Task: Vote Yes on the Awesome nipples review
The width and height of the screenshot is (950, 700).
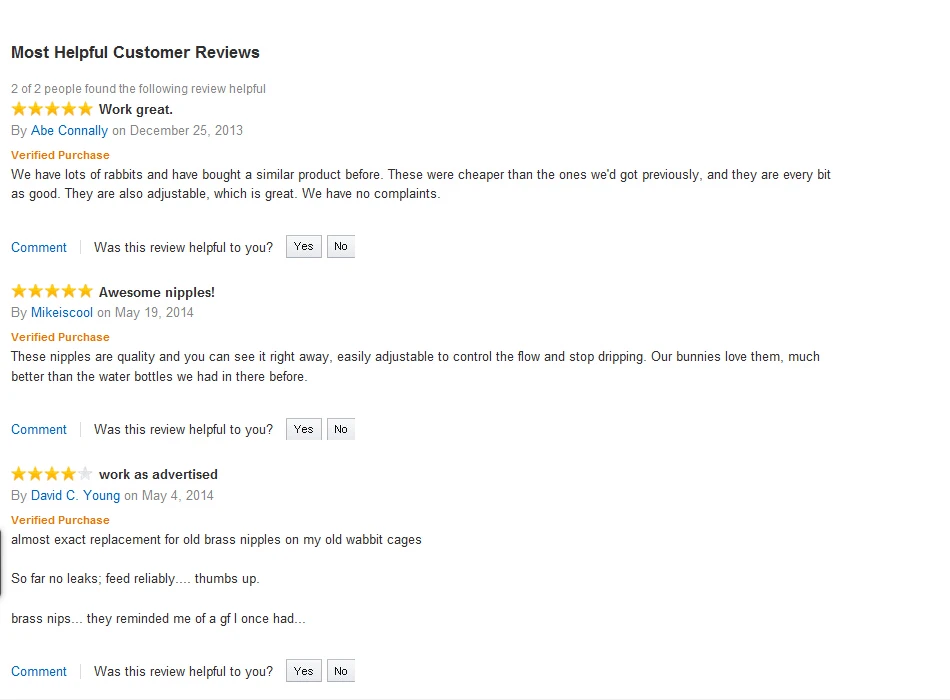Action: (304, 429)
